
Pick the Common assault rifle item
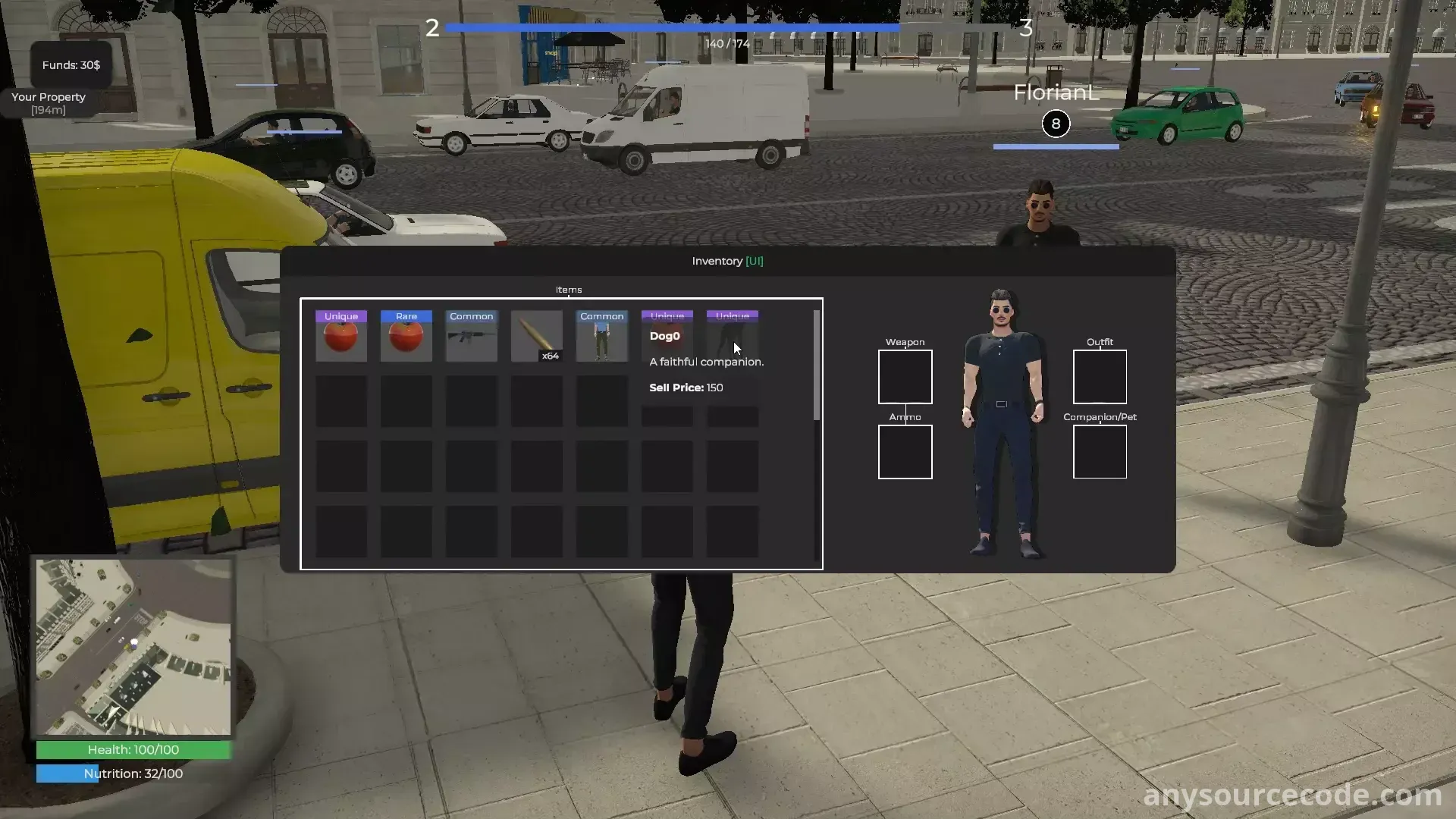pos(472,337)
